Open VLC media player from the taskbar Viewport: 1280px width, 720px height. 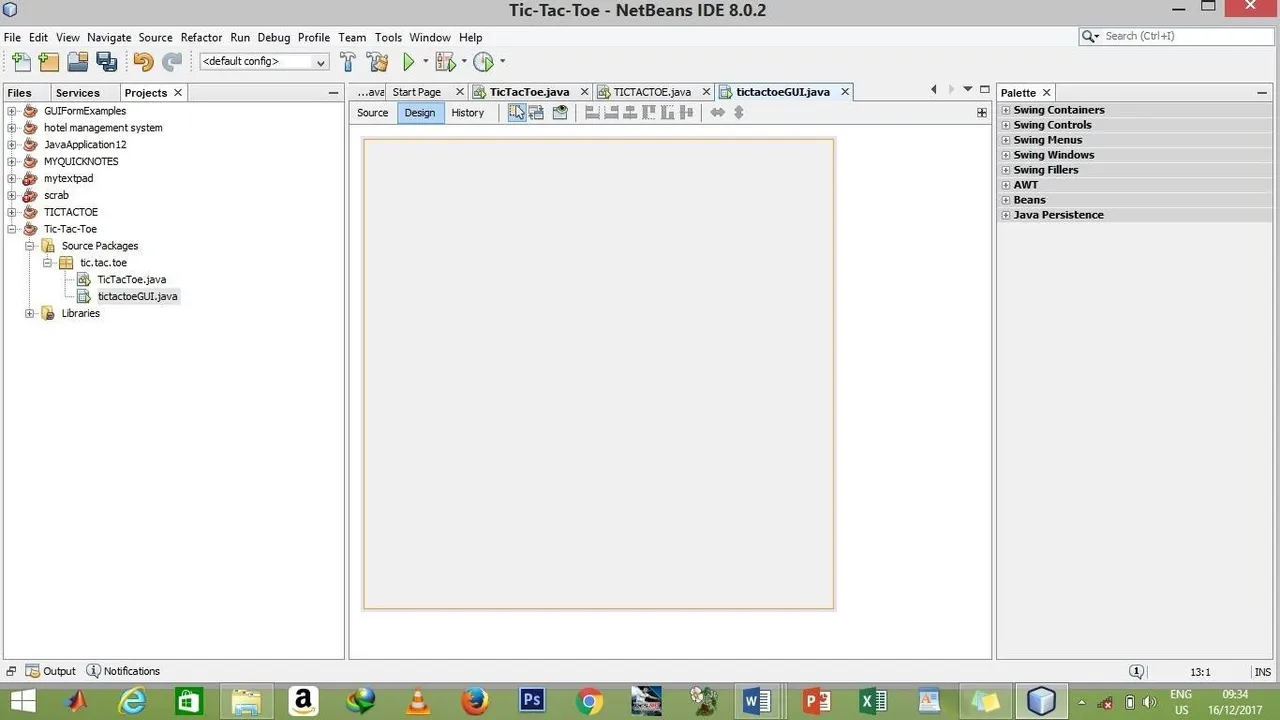point(418,701)
